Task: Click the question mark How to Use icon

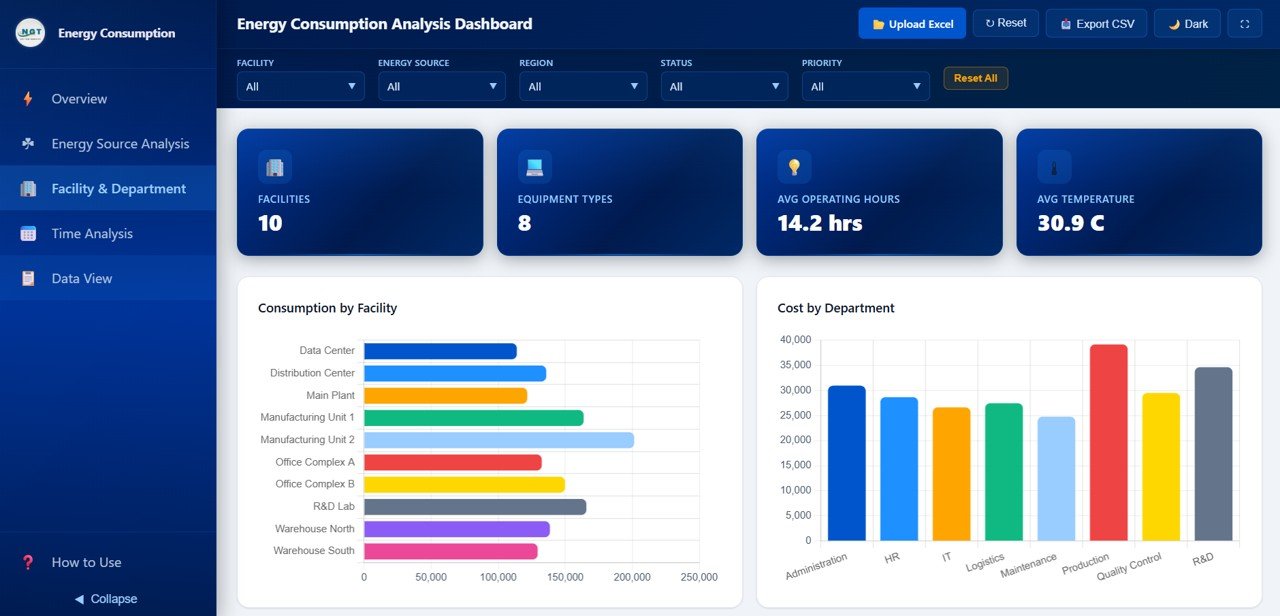Action: click(28, 562)
